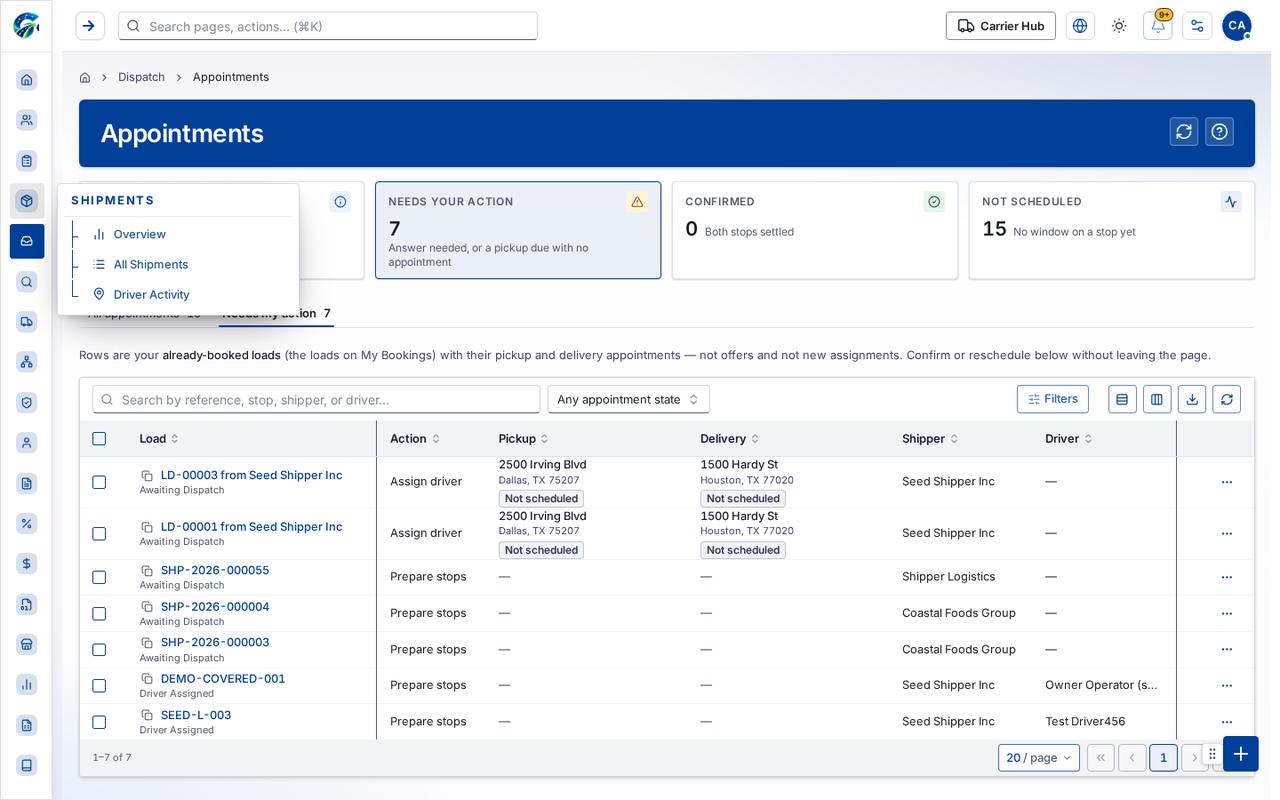The height and width of the screenshot is (800, 1280).
Task: Switch to the Needs my action tab
Action: click(x=276, y=313)
